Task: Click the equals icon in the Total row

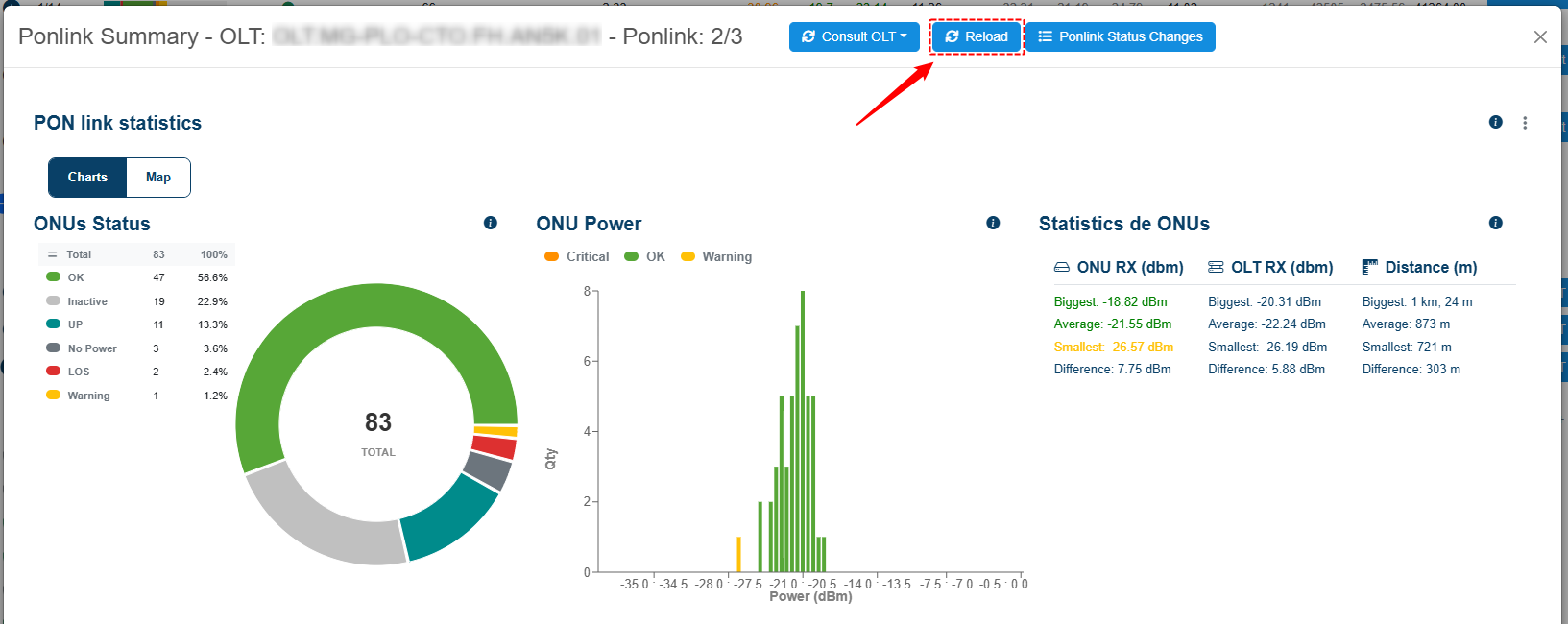Action: (x=53, y=254)
